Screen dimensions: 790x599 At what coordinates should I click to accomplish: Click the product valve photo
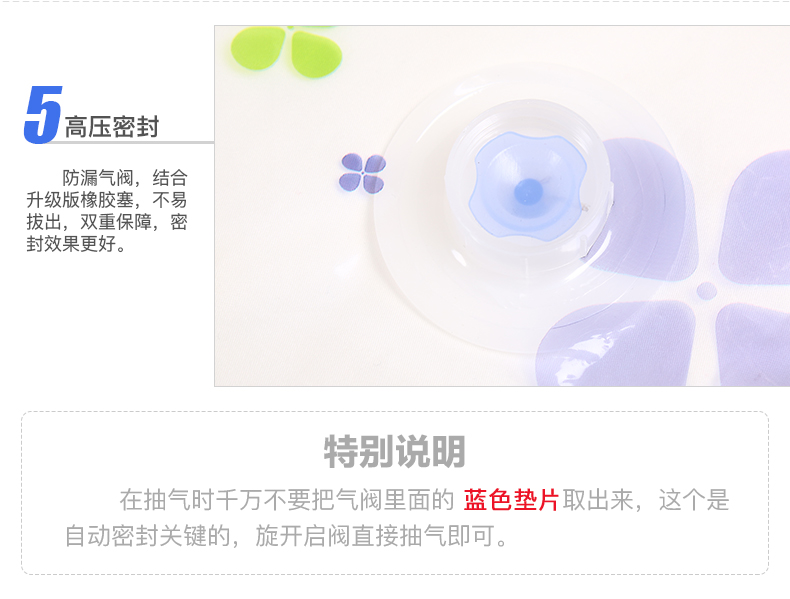502,206
